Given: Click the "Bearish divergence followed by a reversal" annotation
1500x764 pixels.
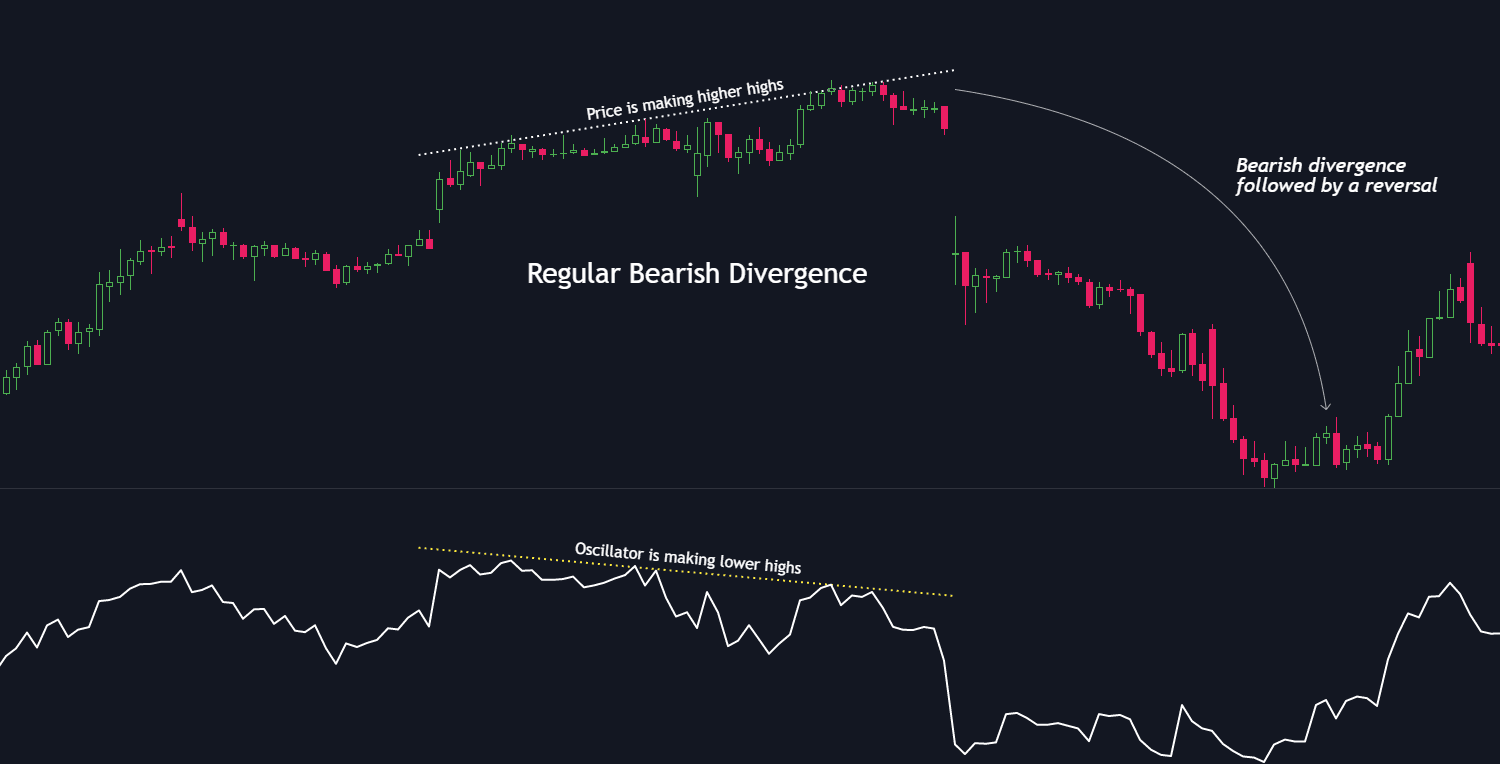Looking at the screenshot, I should click(x=1335, y=175).
